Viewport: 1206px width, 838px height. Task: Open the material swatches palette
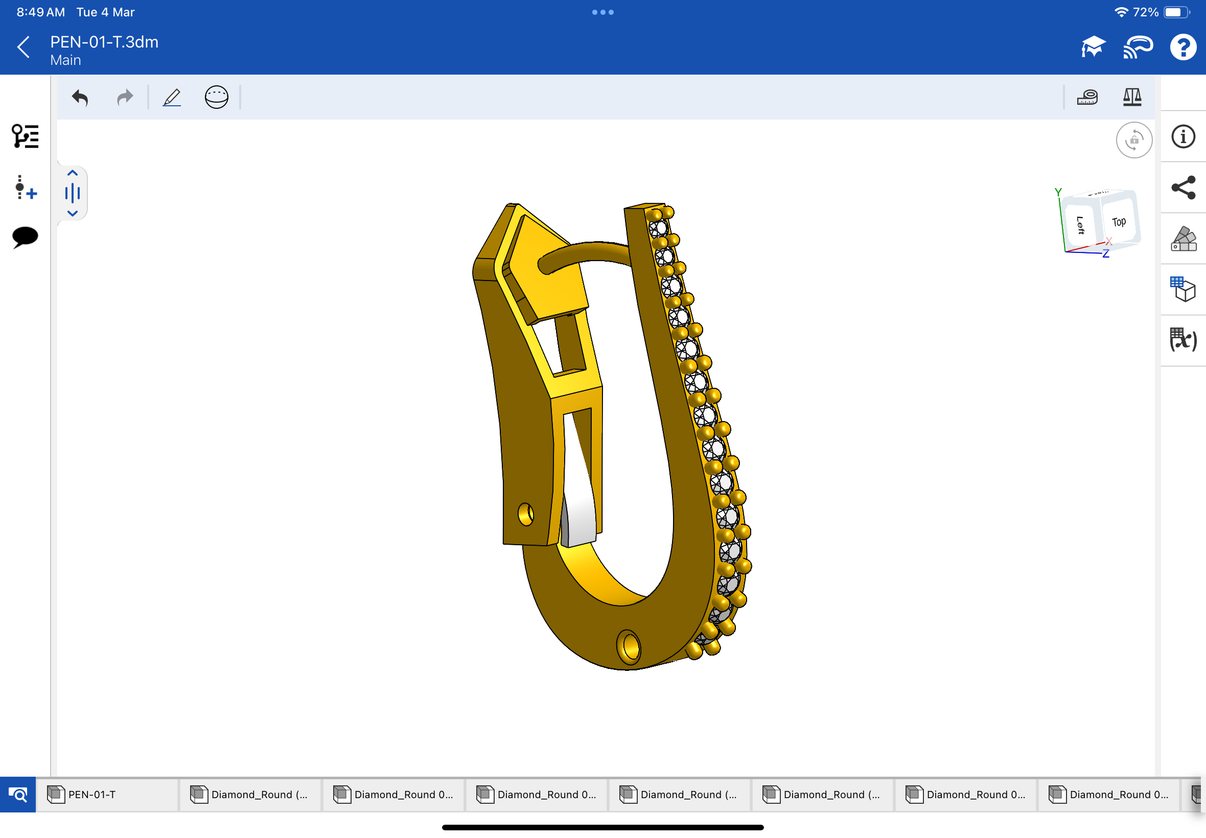[x=1183, y=239]
